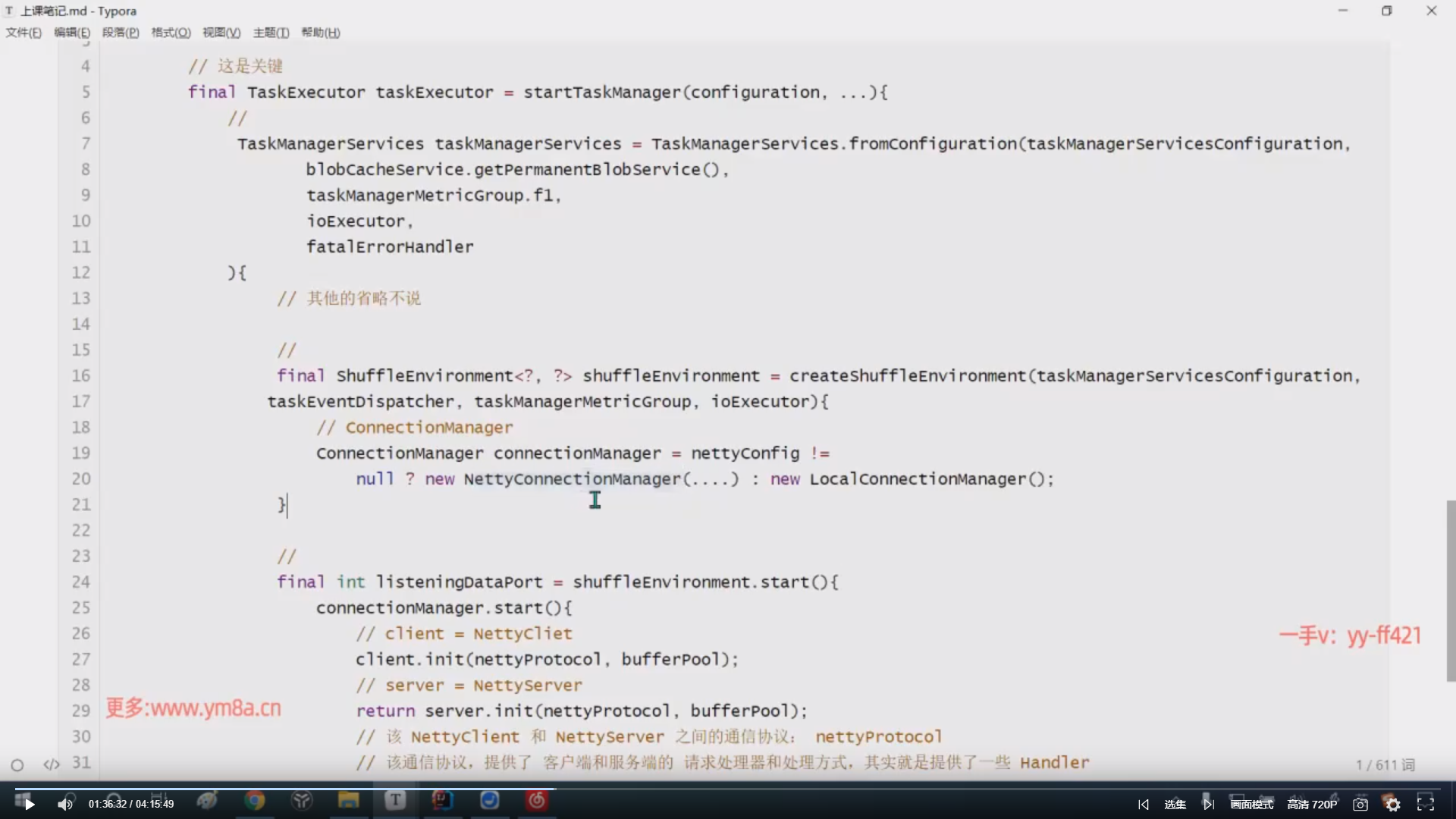
Task: Open the player settings gear
Action: click(x=1393, y=805)
